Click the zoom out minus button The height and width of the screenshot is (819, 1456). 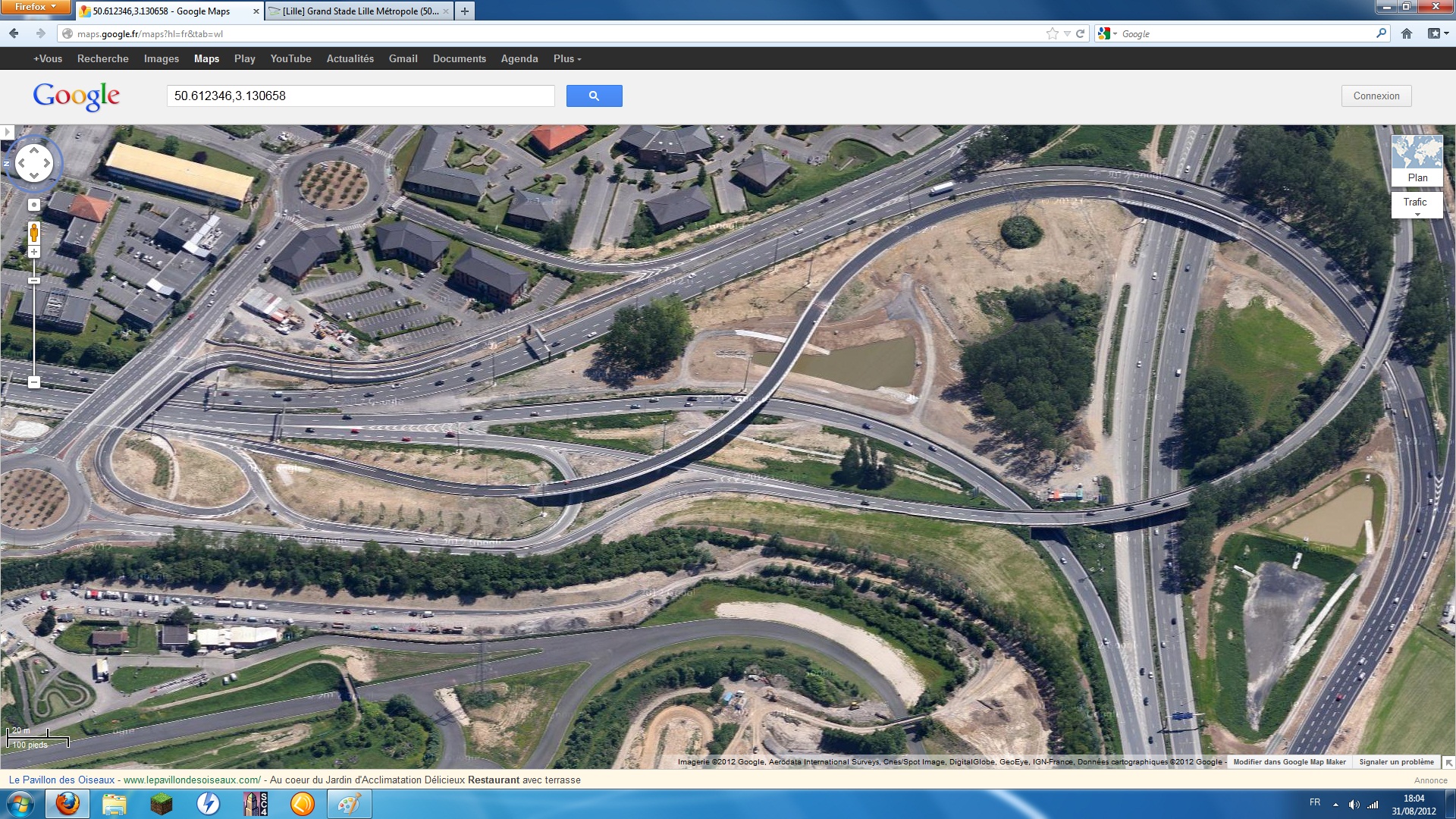point(33,382)
